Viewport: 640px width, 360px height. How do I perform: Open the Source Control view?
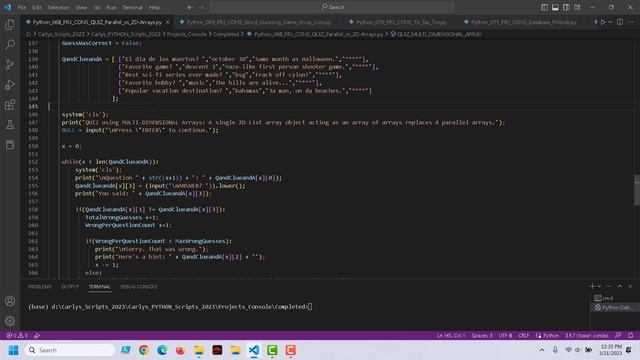tap(10, 64)
